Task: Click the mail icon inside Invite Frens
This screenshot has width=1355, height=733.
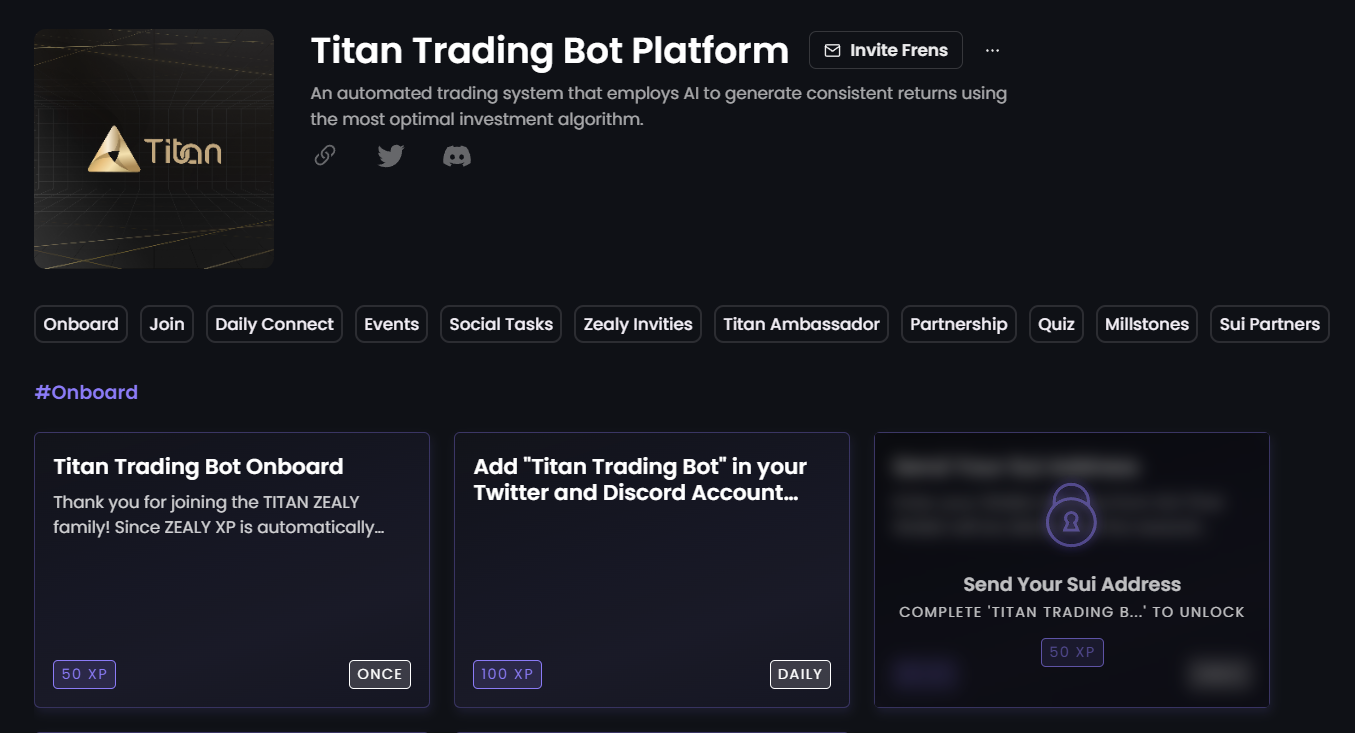Action: click(x=833, y=50)
